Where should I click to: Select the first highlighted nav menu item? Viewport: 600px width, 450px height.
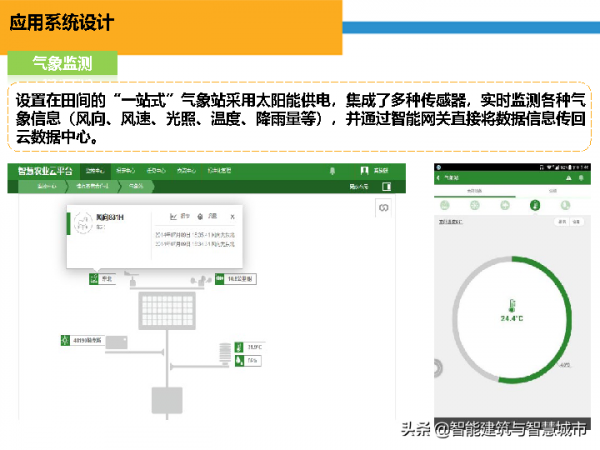95,171
